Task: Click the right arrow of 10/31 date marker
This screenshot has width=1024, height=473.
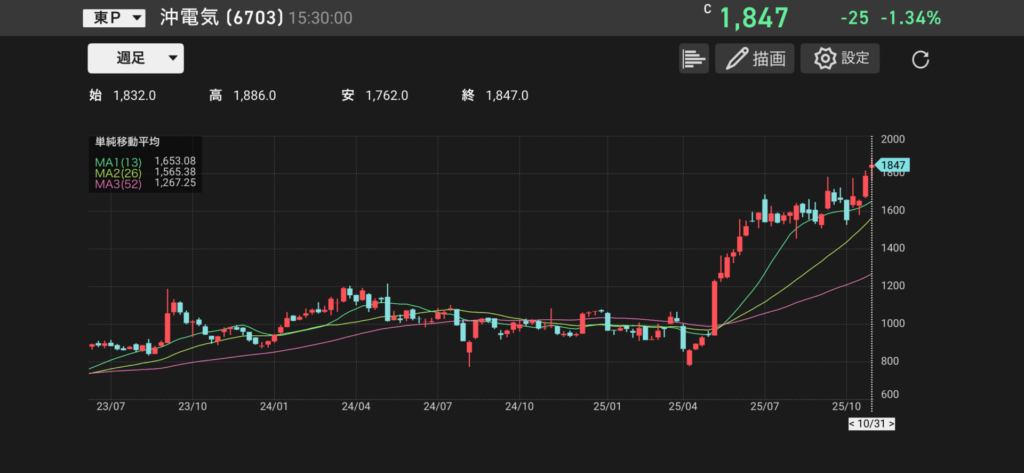Action: tap(890, 424)
